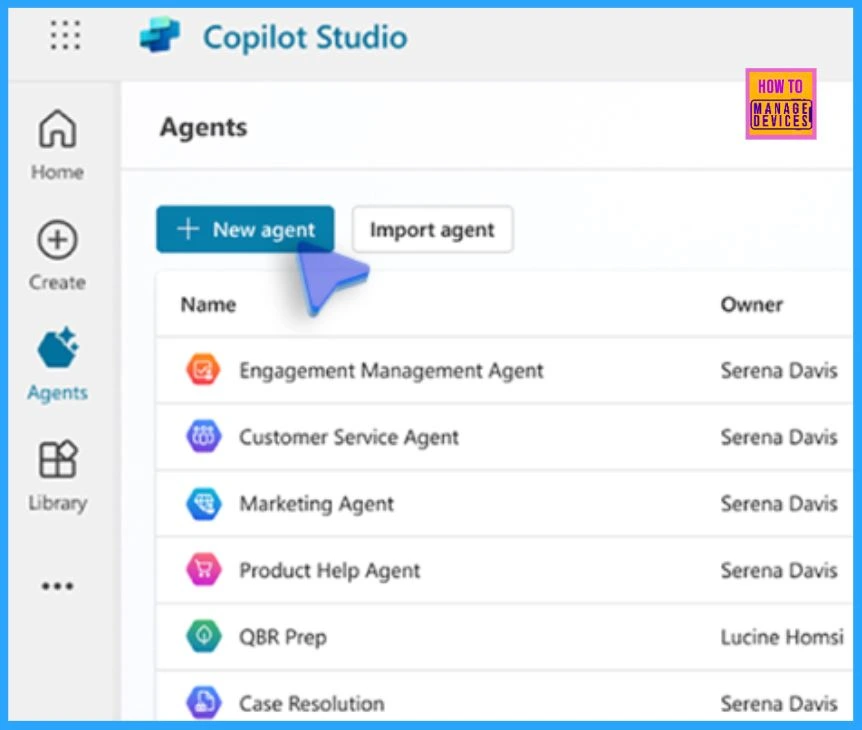This screenshot has width=862, height=730.
Task: Open Library in the sidebar
Action: click(57, 476)
